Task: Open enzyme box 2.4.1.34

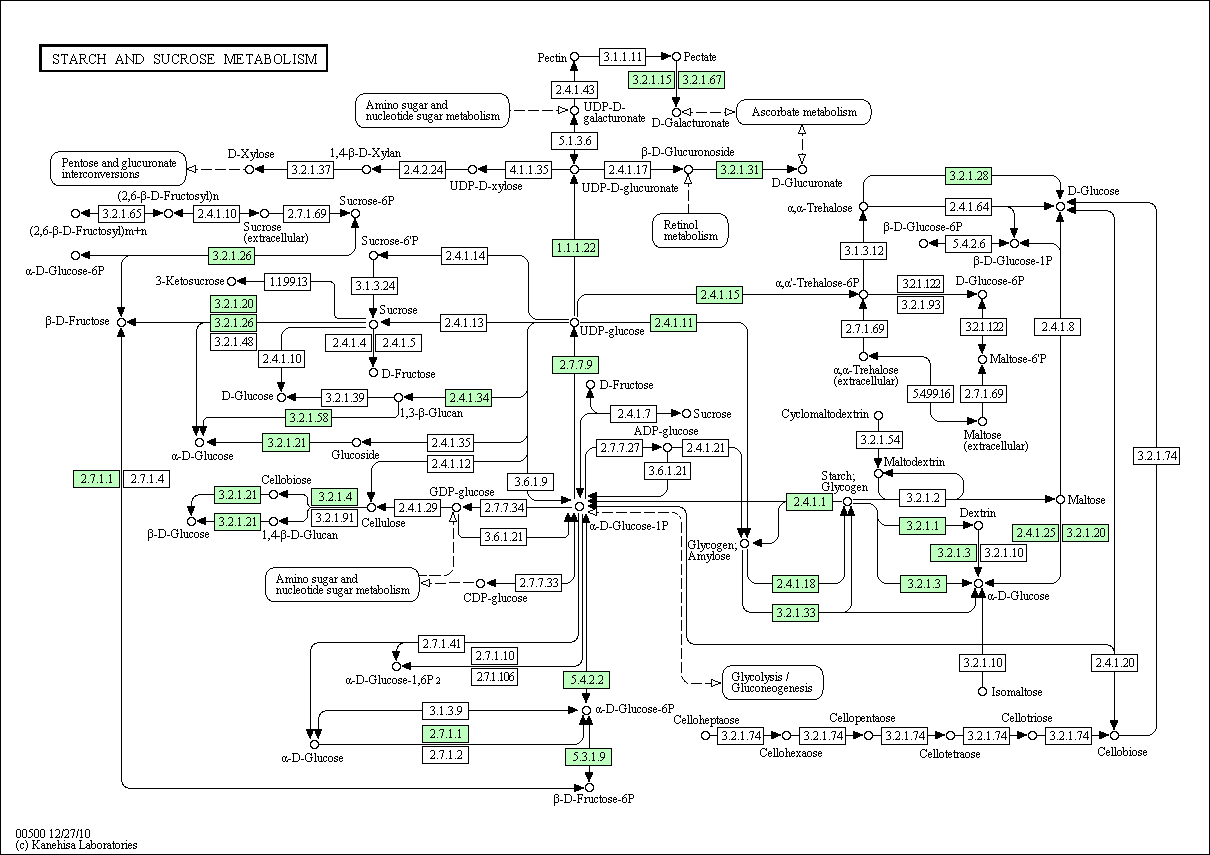Action: point(470,398)
